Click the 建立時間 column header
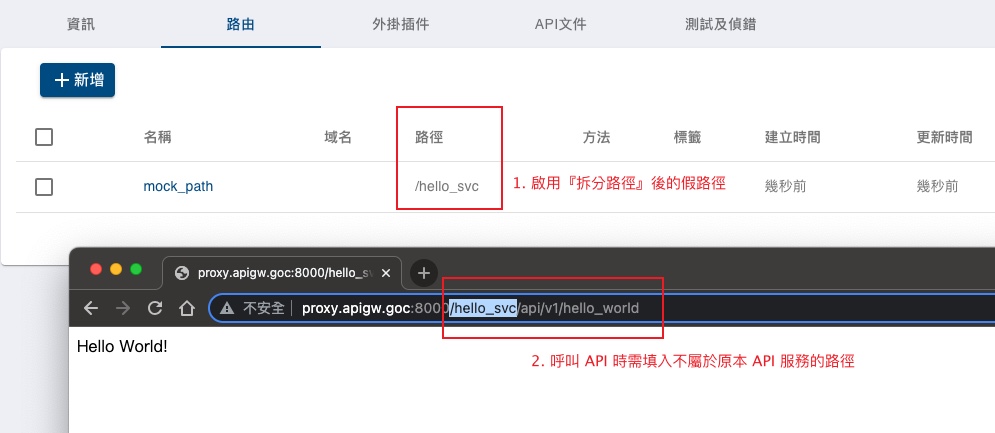 793,137
